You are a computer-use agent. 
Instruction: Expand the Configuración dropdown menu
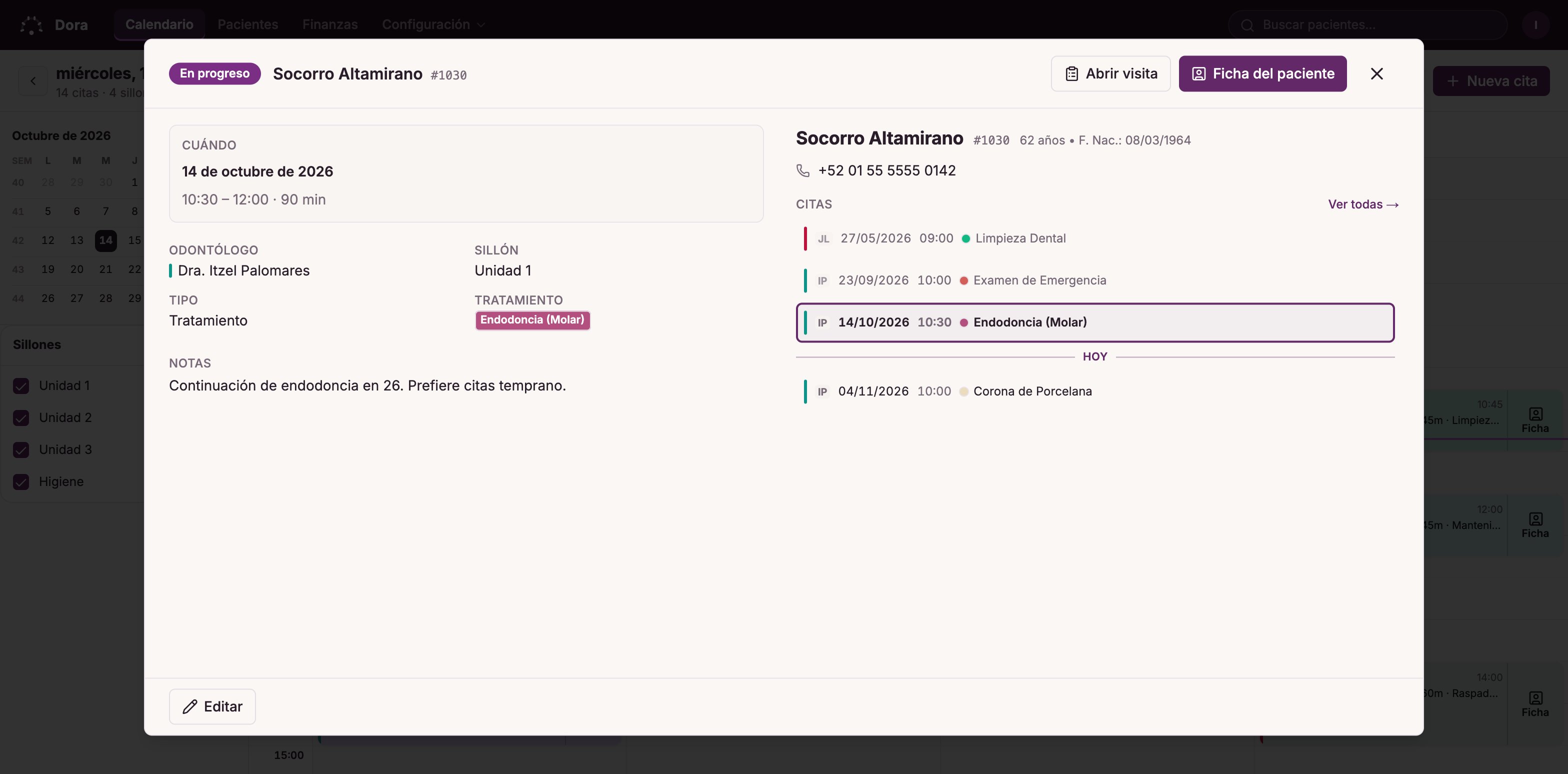coord(433,25)
